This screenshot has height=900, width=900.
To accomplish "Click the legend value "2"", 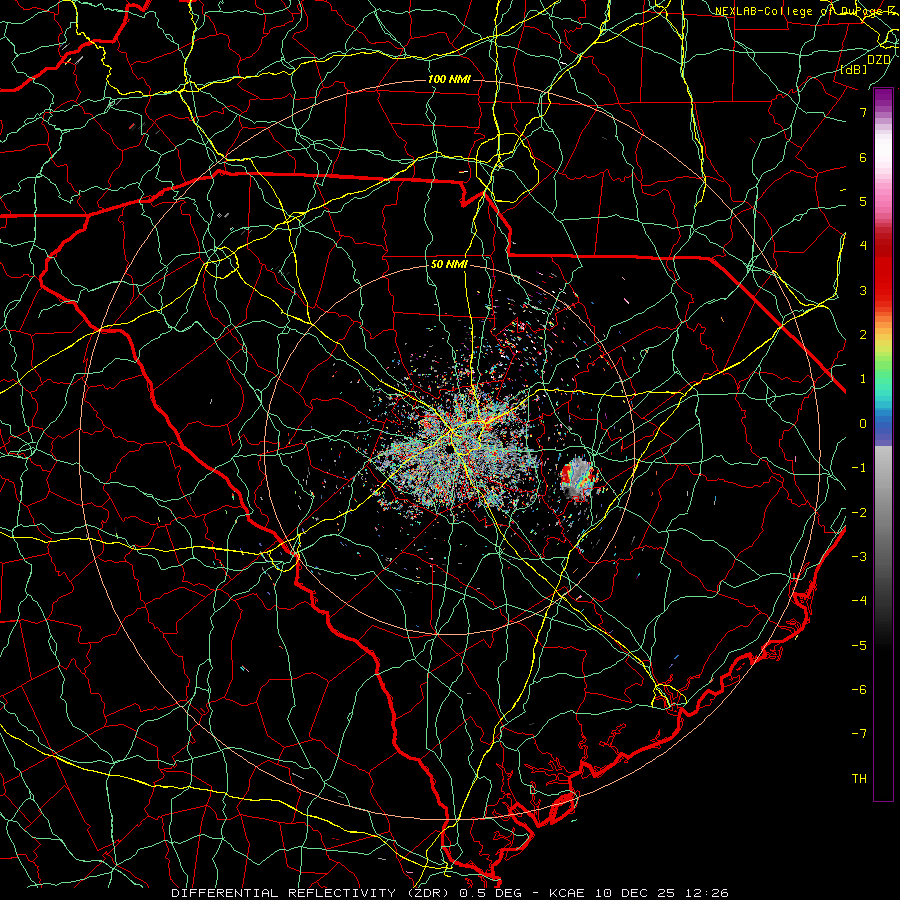I will click(863, 335).
